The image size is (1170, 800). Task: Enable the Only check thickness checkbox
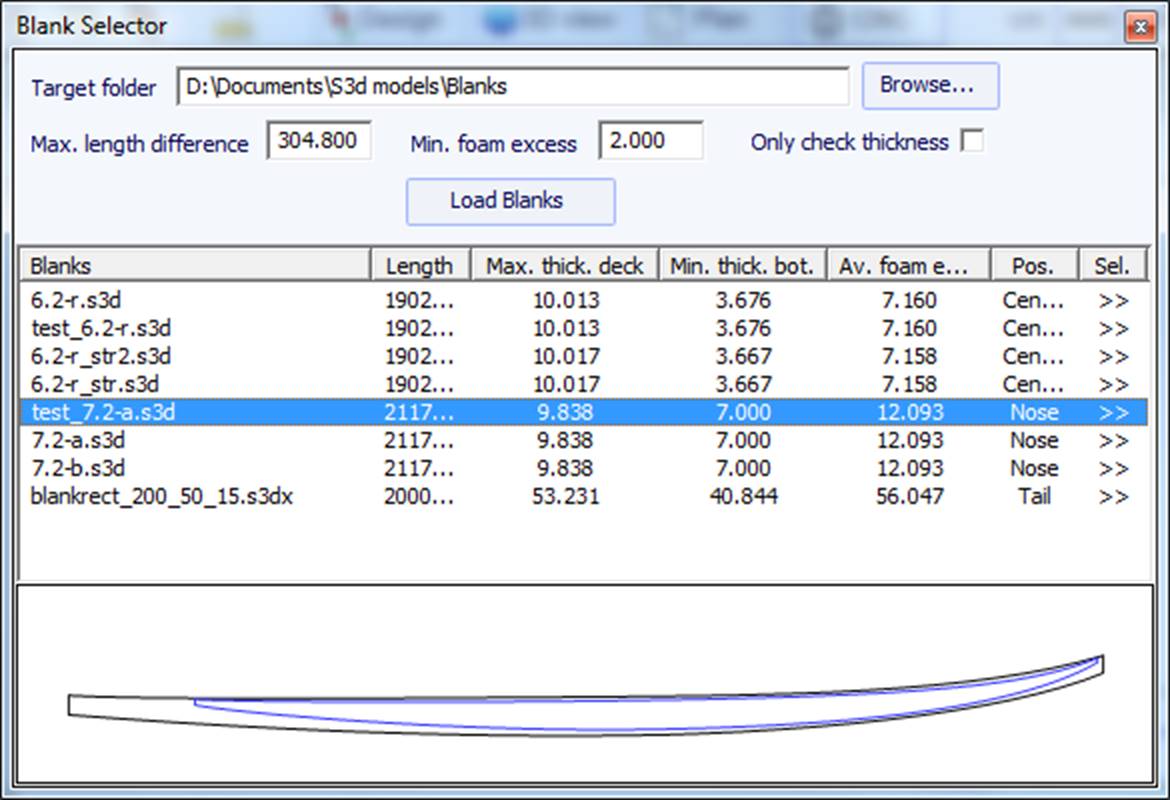click(971, 142)
